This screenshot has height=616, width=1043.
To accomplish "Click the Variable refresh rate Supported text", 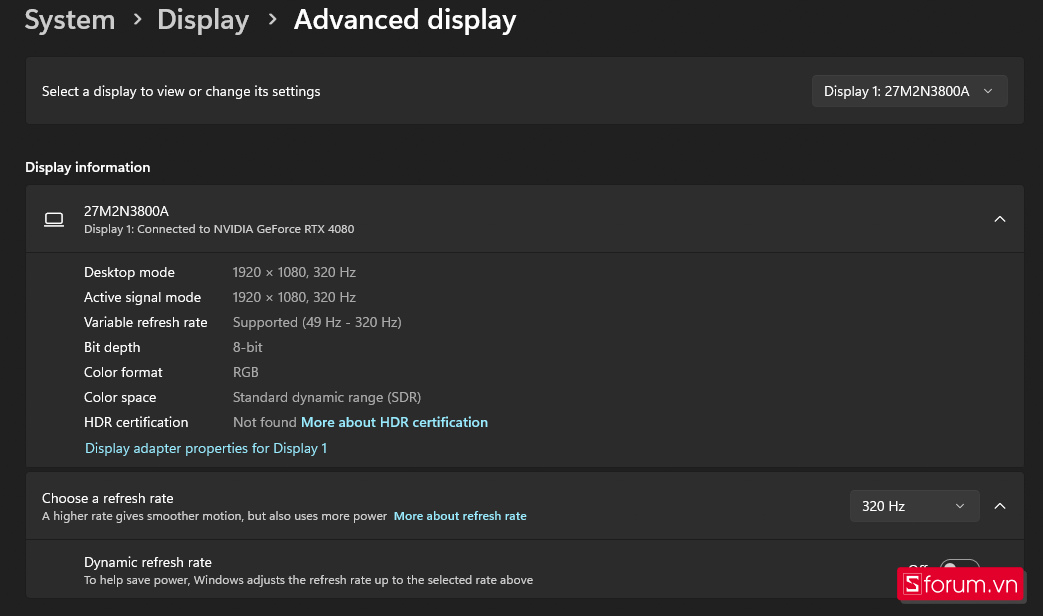I will point(317,322).
